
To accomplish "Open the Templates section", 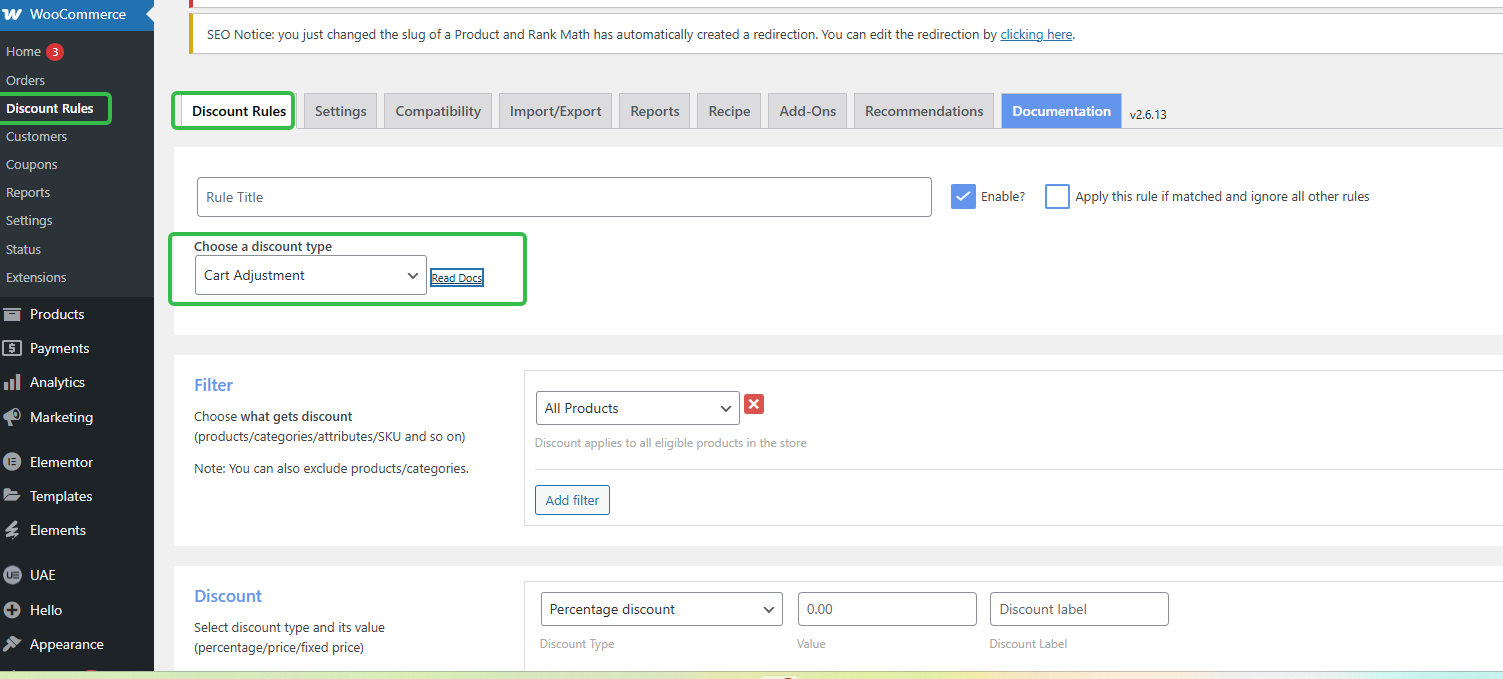I will click(58, 495).
